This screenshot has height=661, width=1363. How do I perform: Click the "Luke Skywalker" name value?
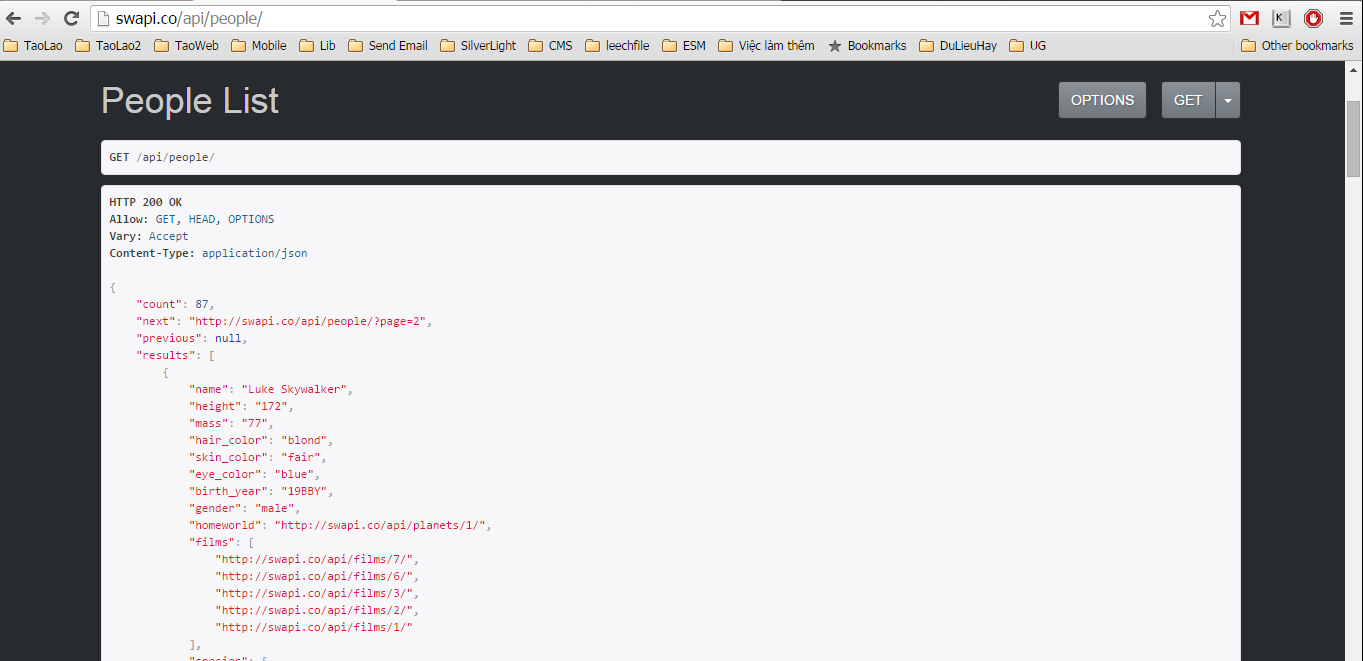(294, 389)
